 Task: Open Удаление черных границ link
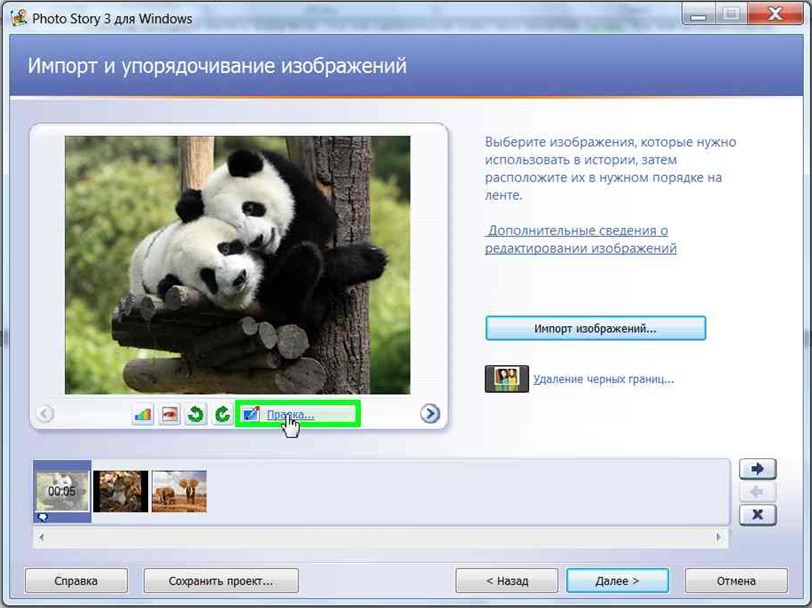point(604,379)
